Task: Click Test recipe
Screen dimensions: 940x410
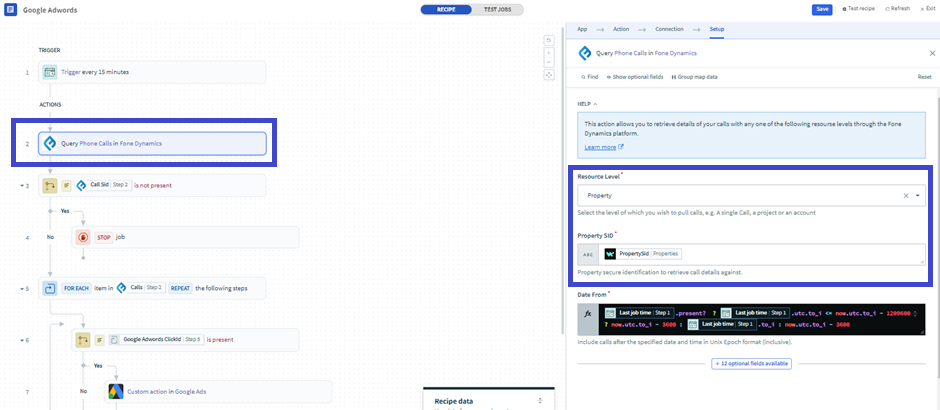Action: point(859,9)
